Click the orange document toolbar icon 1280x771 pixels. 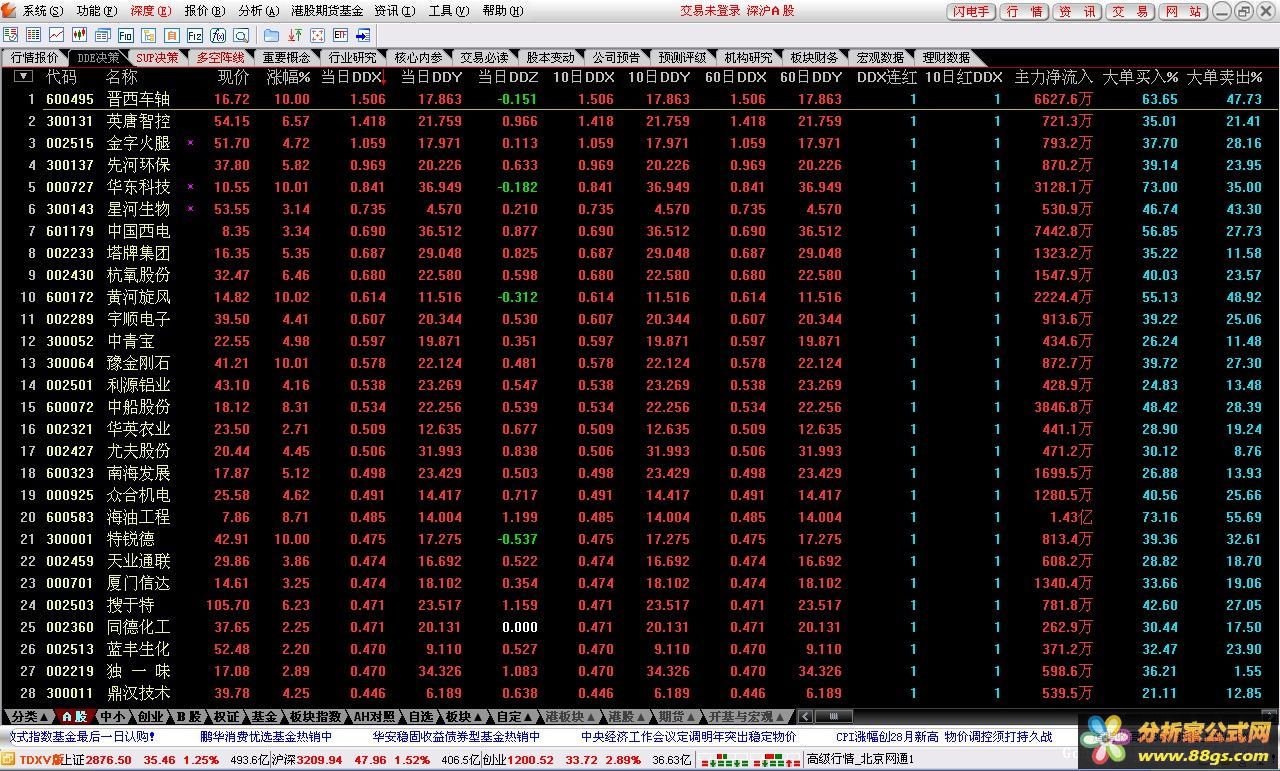(x=172, y=35)
